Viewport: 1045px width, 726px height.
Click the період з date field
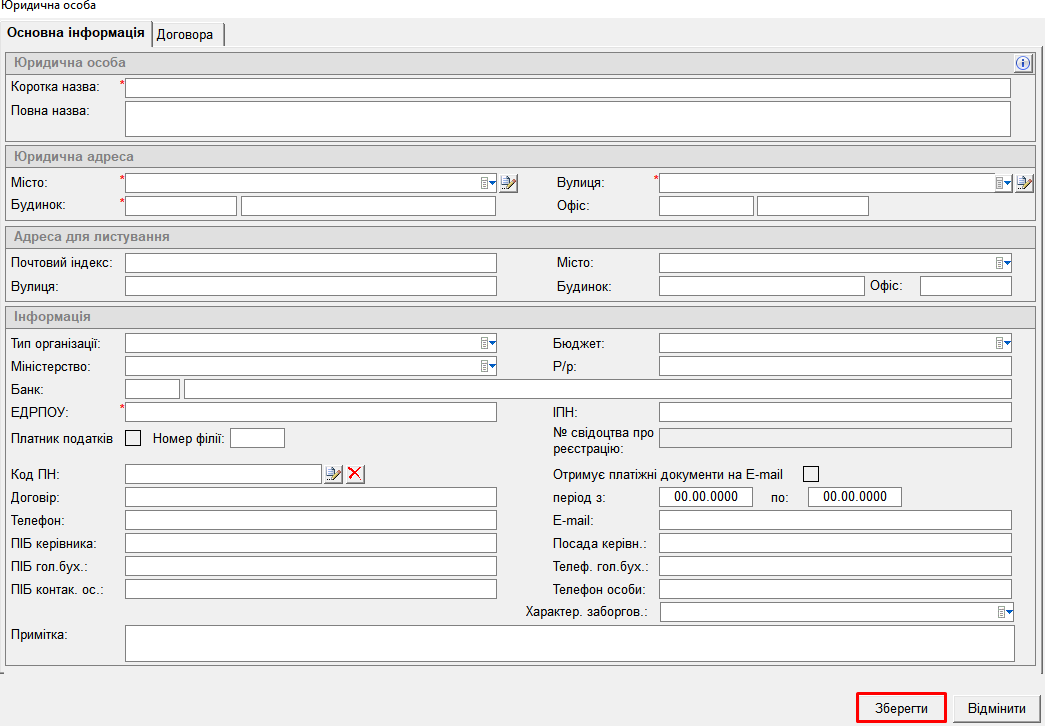[706, 497]
